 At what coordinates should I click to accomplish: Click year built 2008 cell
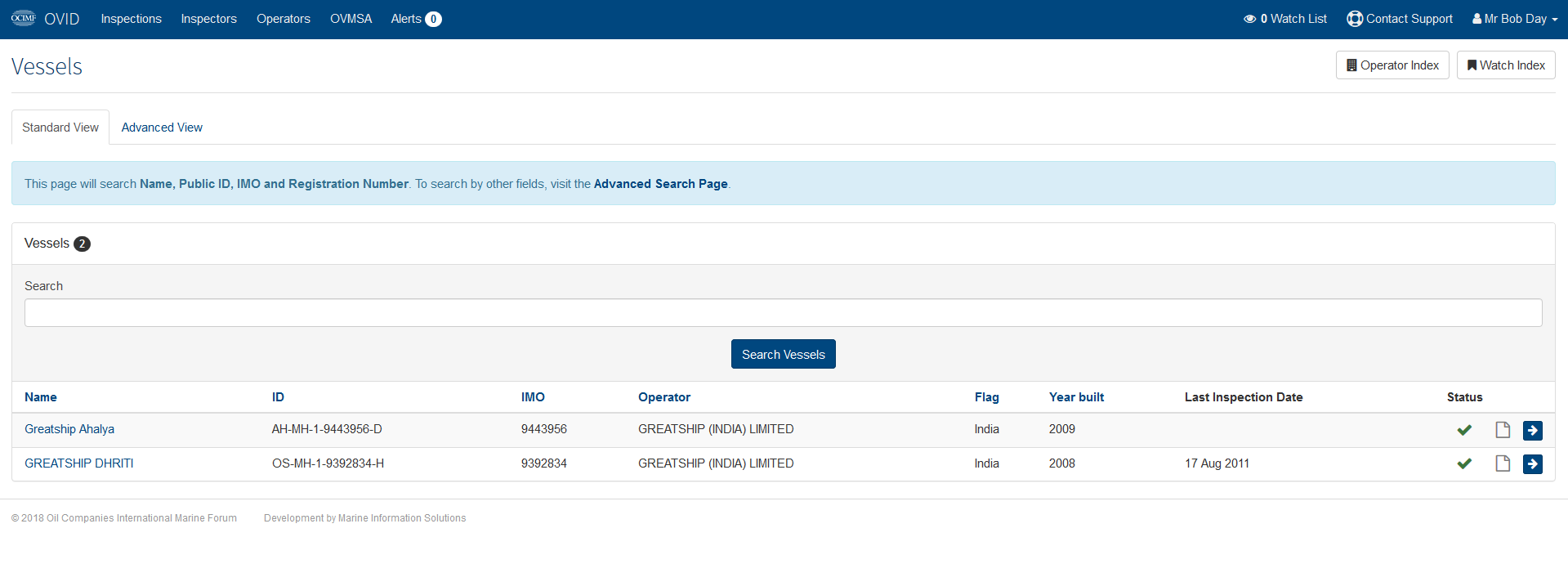click(1062, 463)
